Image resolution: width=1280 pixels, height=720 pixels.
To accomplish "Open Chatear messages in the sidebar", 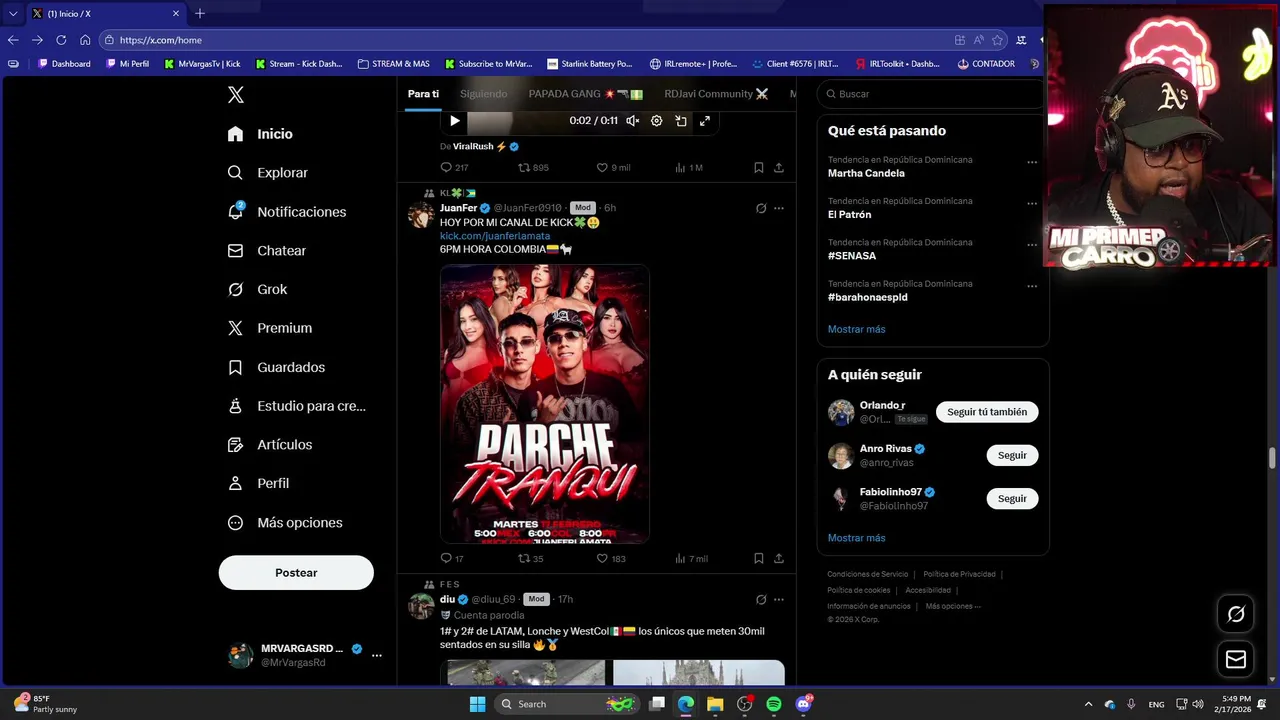I will click(266, 251).
